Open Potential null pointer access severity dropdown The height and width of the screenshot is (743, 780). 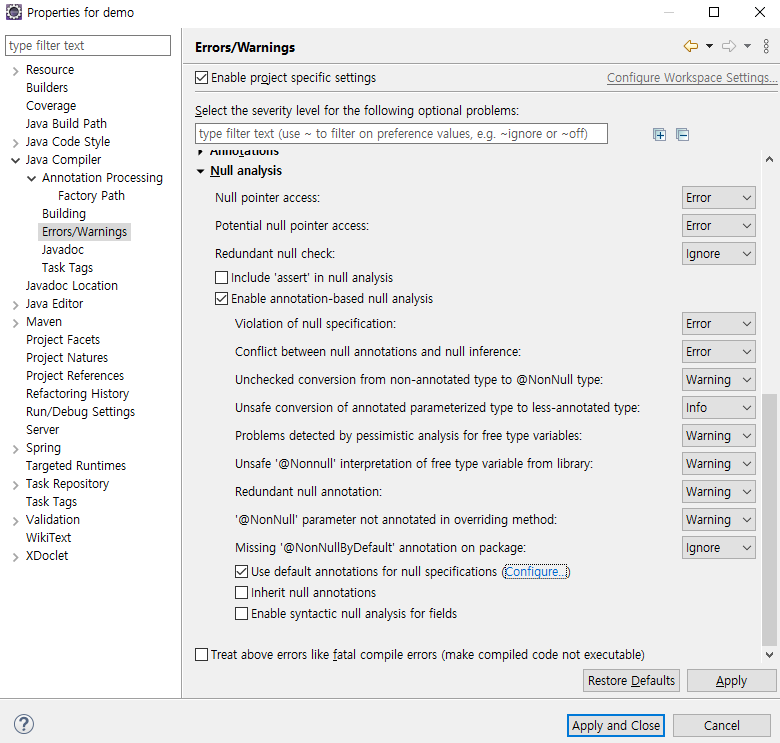click(718, 225)
